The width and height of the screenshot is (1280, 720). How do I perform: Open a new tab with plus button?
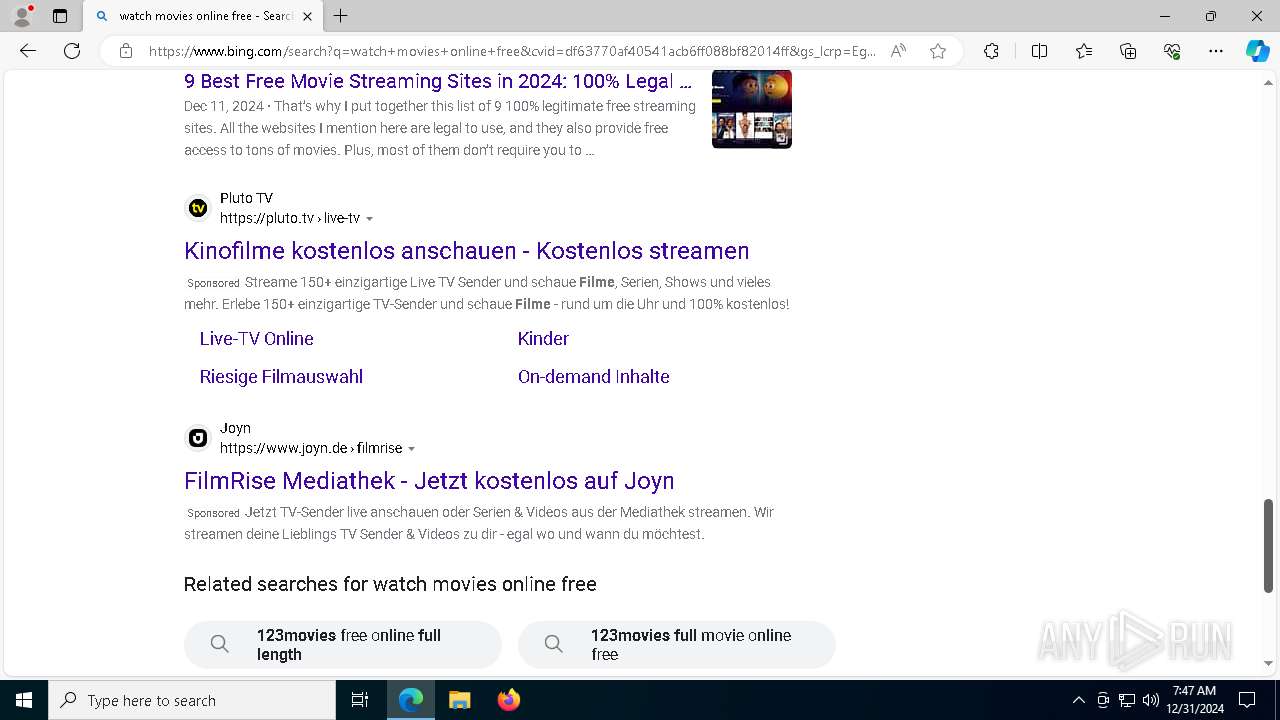(341, 16)
